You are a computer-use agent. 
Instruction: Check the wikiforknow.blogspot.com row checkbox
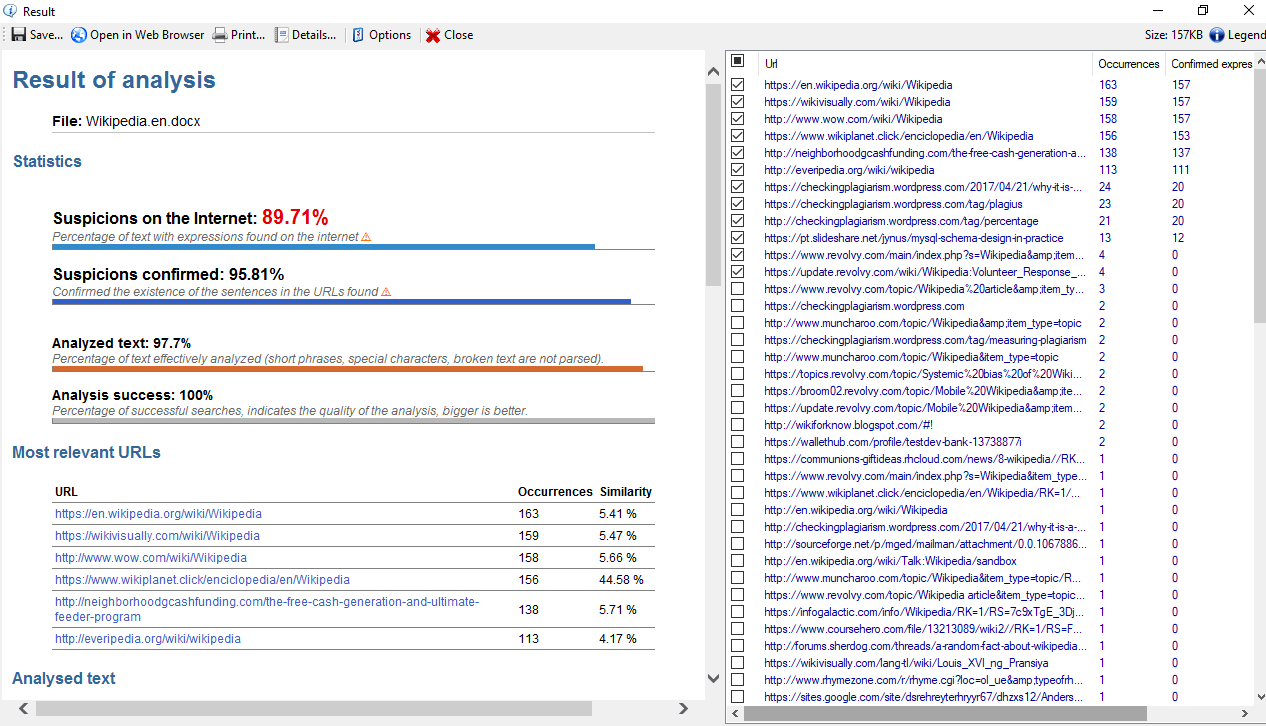coord(737,425)
